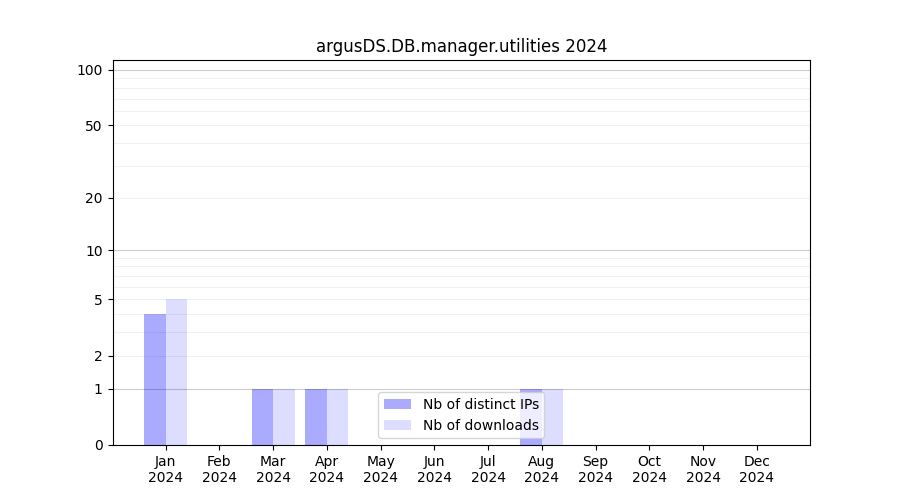Select the 50 y-axis tick label

94,126
